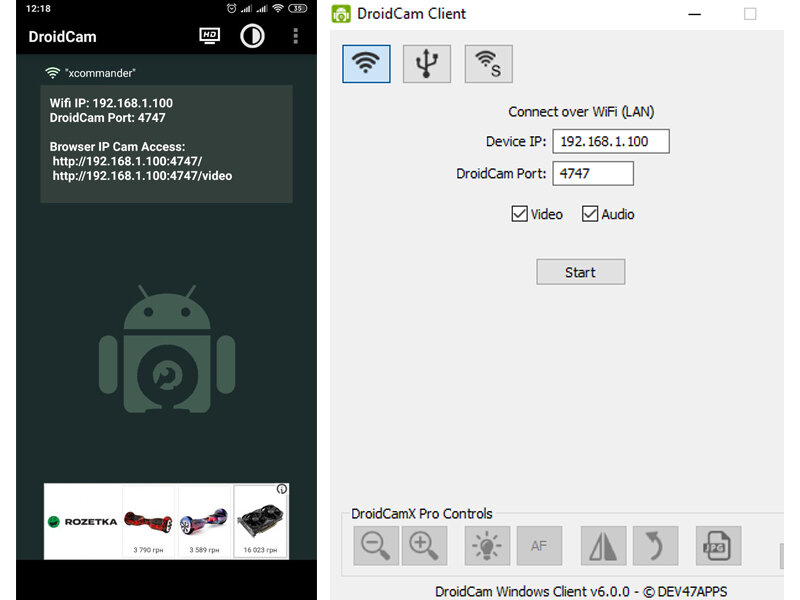This screenshot has height=600, width=800.
Task: Click the zoom out Pro control
Action: [376, 545]
